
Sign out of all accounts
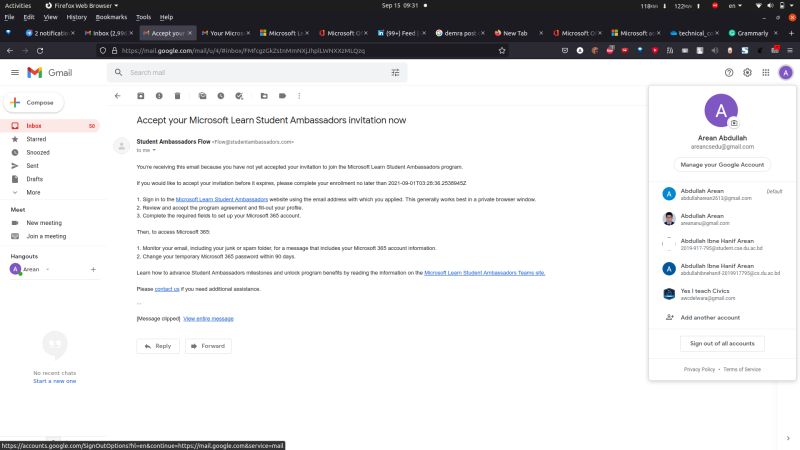(722, 343)
